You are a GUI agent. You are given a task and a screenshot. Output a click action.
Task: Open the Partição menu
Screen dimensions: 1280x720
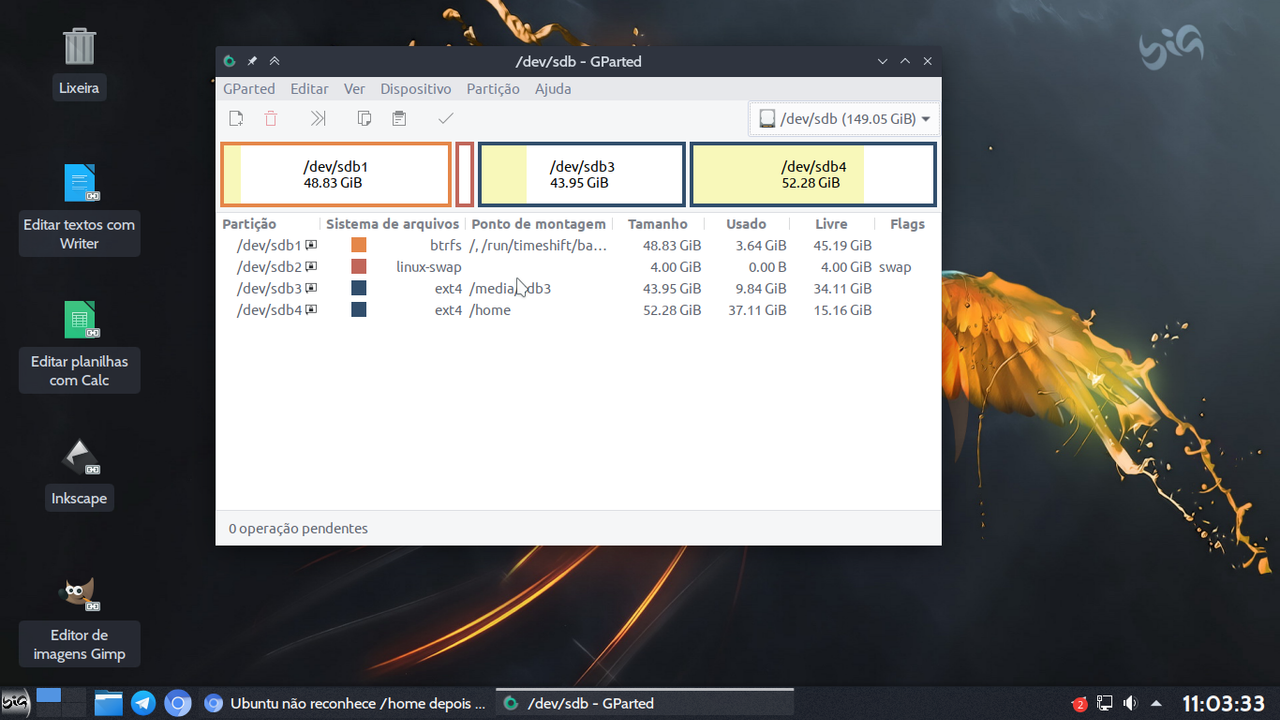(493, 89)
